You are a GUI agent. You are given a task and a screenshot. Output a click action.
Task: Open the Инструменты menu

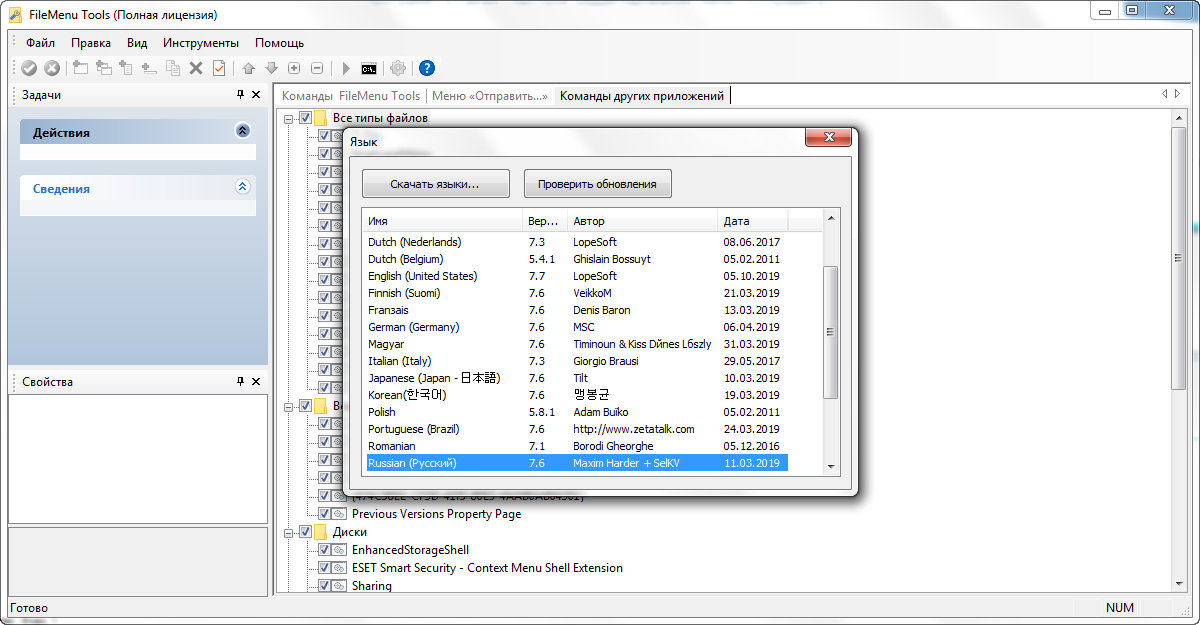201,43
